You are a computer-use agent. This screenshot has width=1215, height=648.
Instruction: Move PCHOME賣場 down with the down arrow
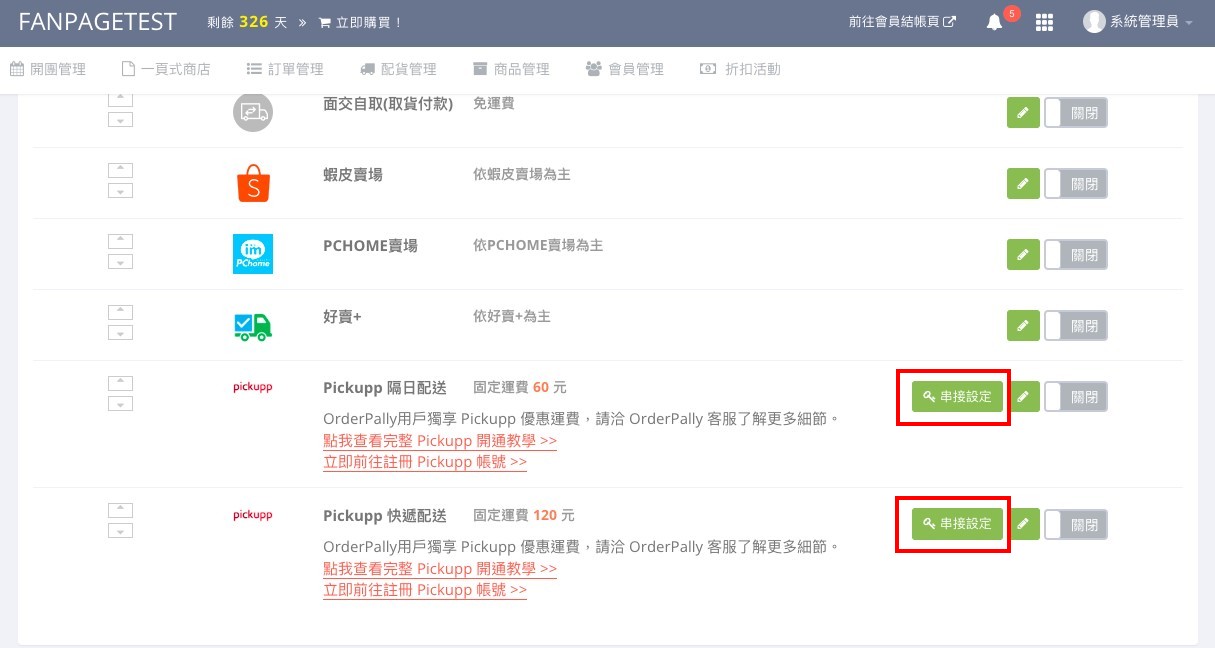(x=120, y=262)
